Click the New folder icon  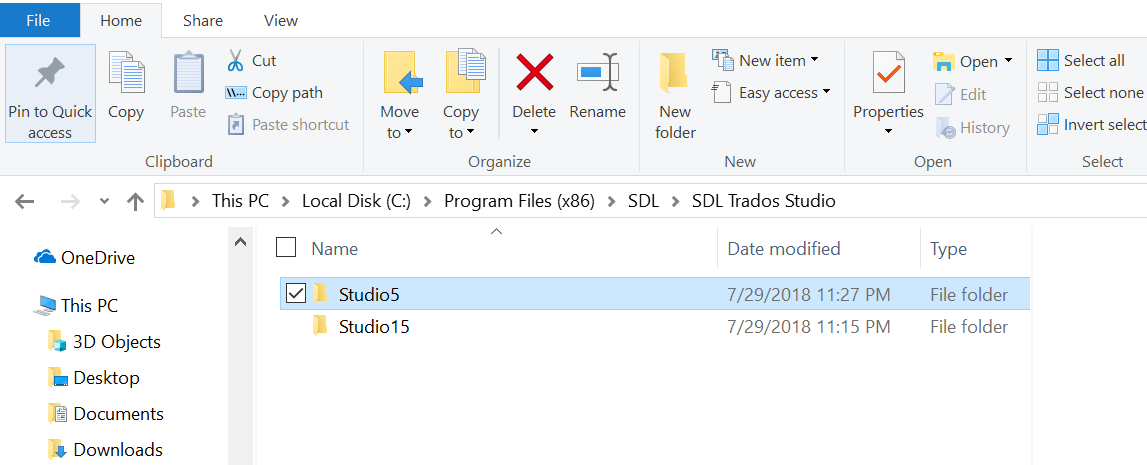coord(674,73)
